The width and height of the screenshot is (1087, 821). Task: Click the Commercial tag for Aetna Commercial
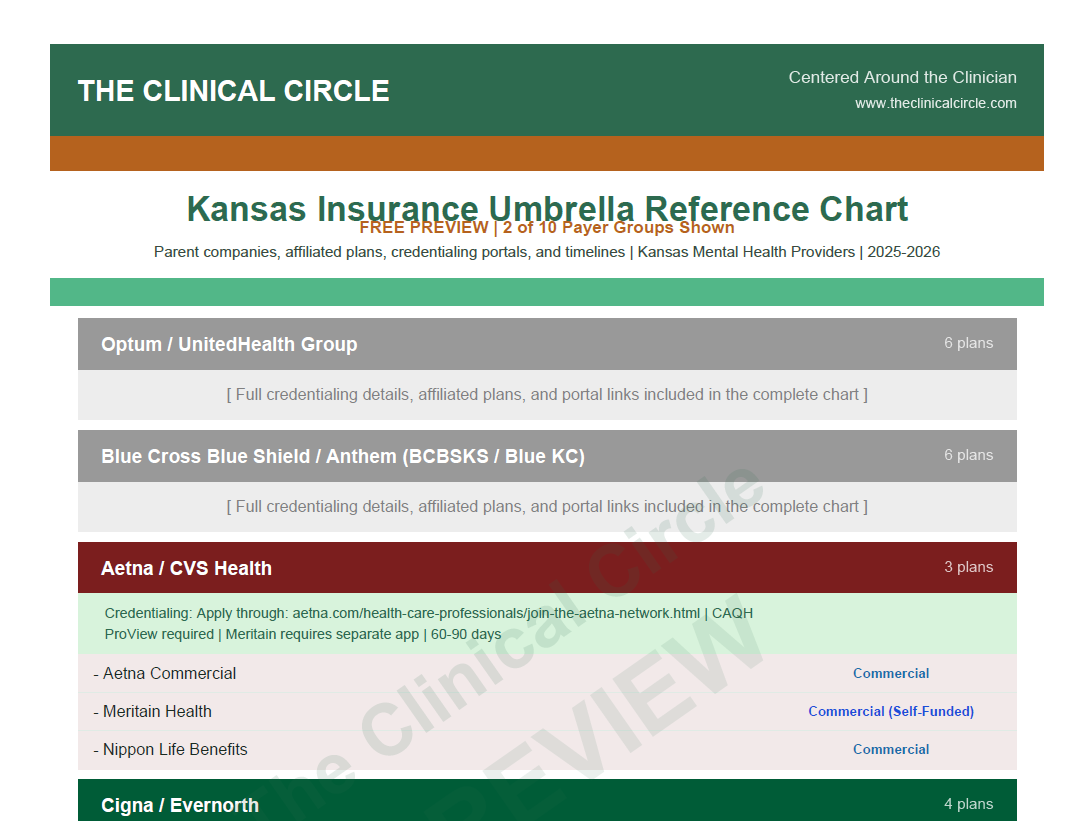pyautogui.click(x=891, y=673)
